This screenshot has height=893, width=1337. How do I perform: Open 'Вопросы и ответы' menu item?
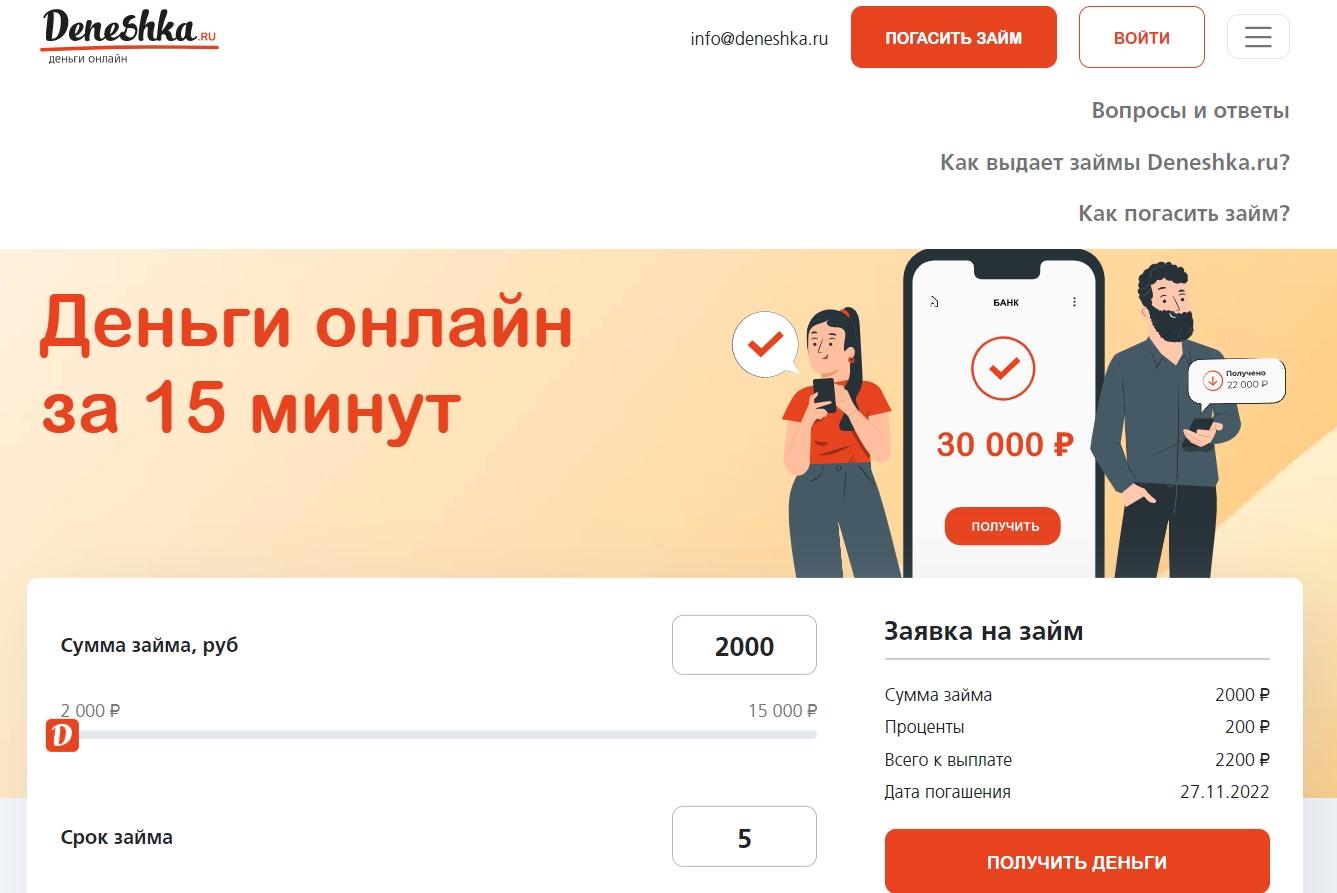(1190, 111)
